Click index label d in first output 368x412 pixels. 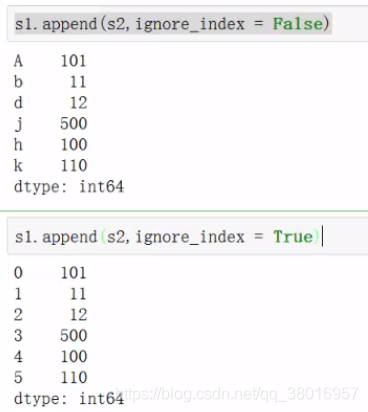click(18, 103)
